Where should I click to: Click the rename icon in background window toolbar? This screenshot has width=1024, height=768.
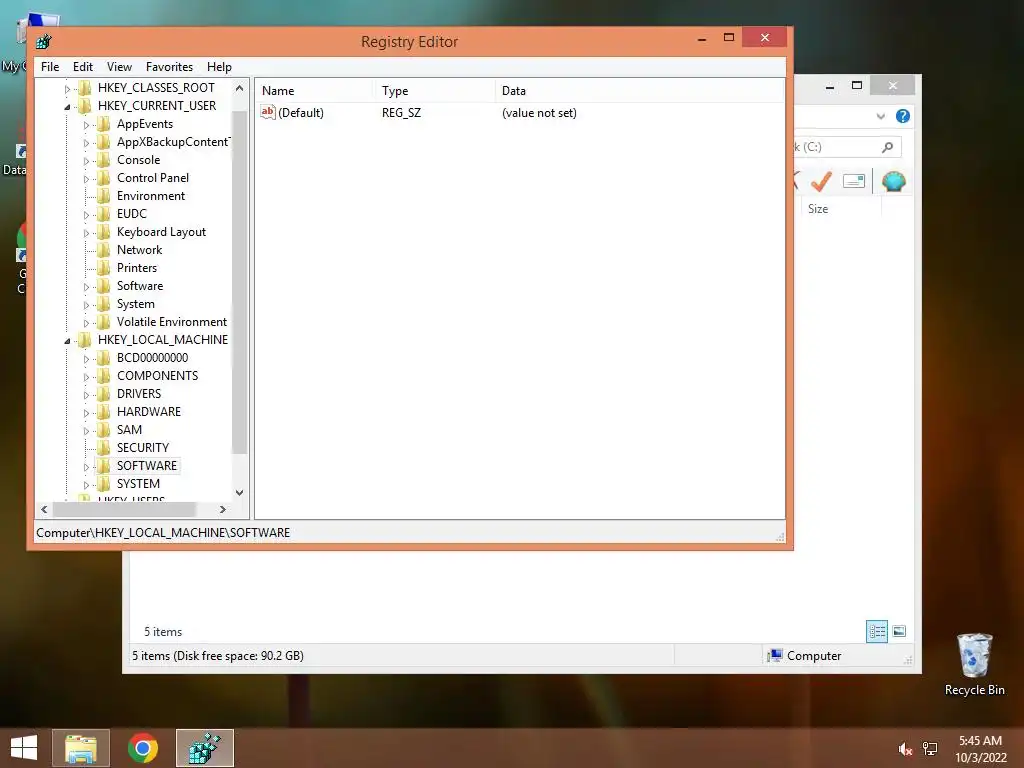854,181
